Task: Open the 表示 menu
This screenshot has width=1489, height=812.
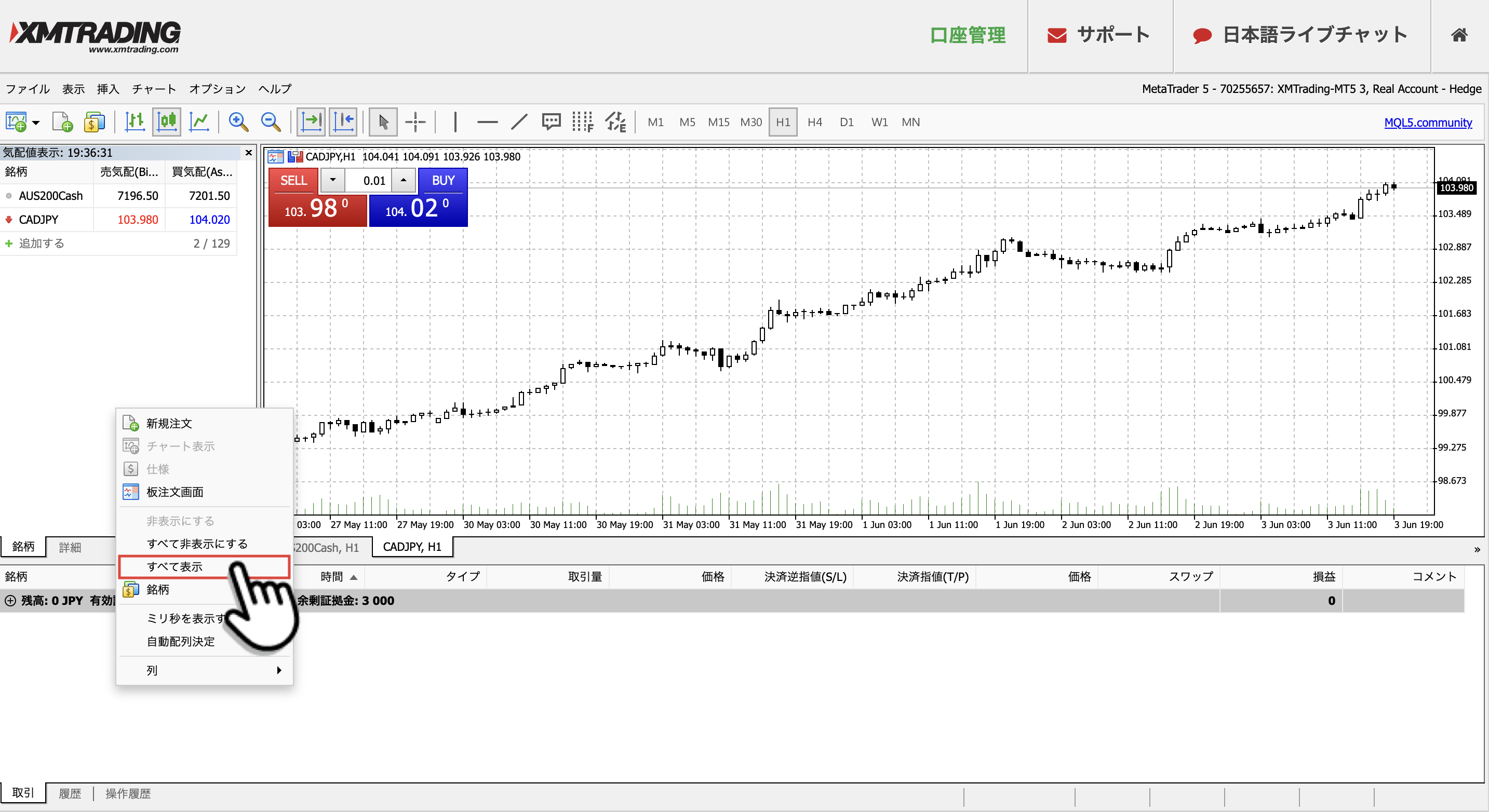Action: [x=73, y=88]
